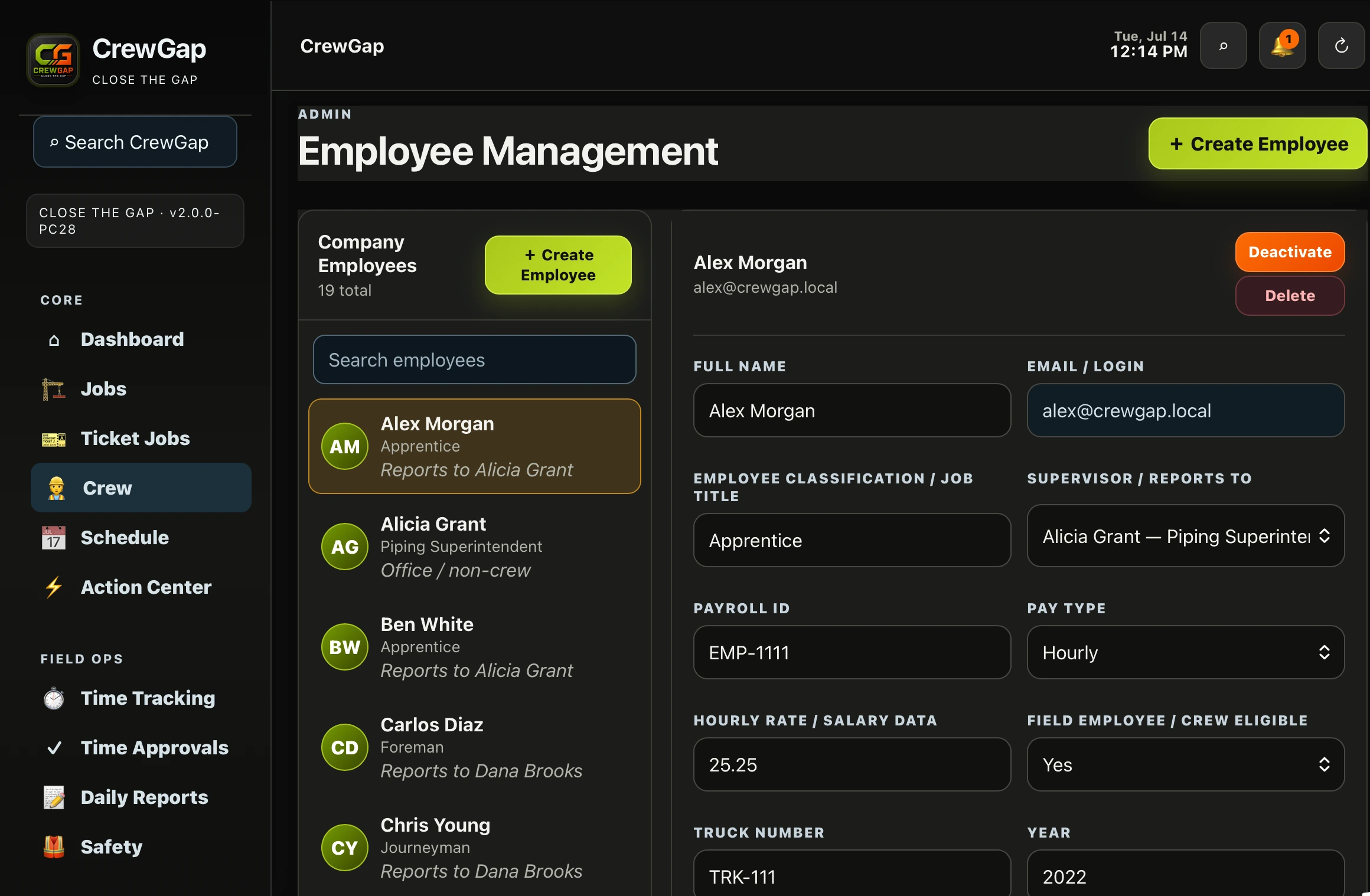Viewport: 1370px width, 896px height.
Task: Open Daily Reports in the sidebar
Action: (141, 797)
